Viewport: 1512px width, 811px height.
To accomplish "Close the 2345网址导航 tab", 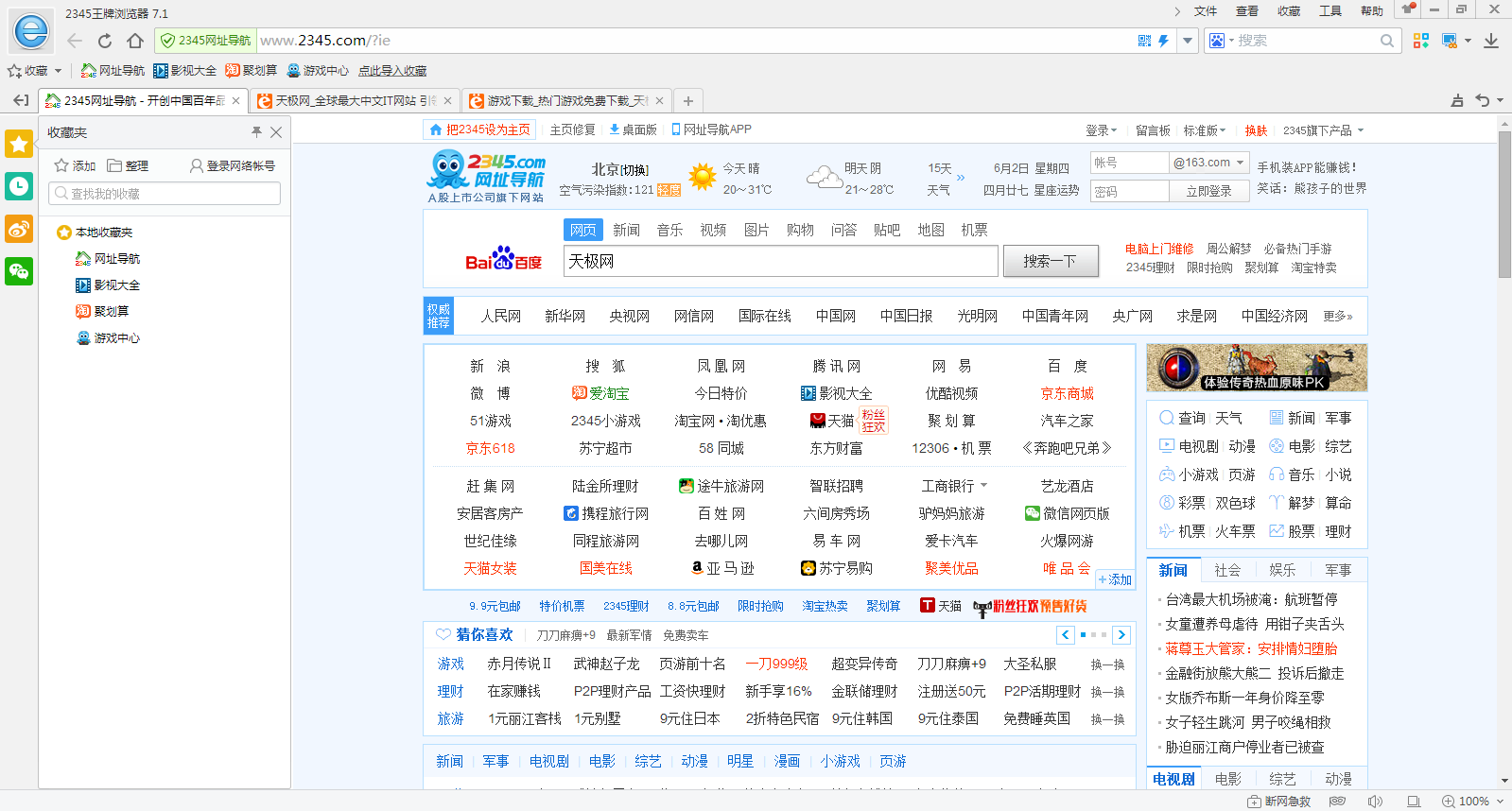I will click(236, 100).
